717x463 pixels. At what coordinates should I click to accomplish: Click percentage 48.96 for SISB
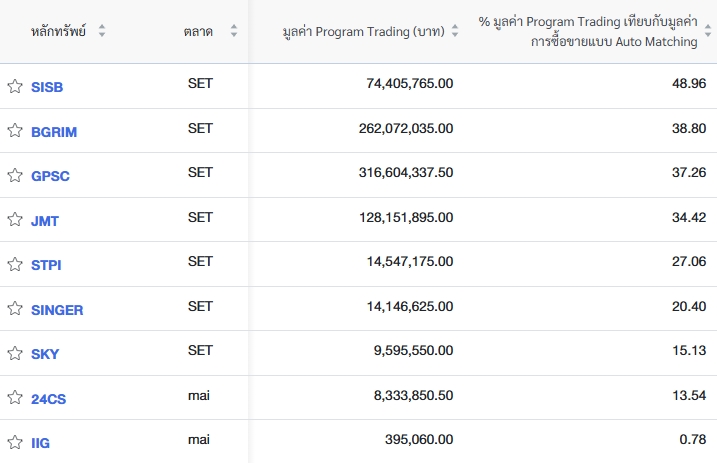(689, 83)
